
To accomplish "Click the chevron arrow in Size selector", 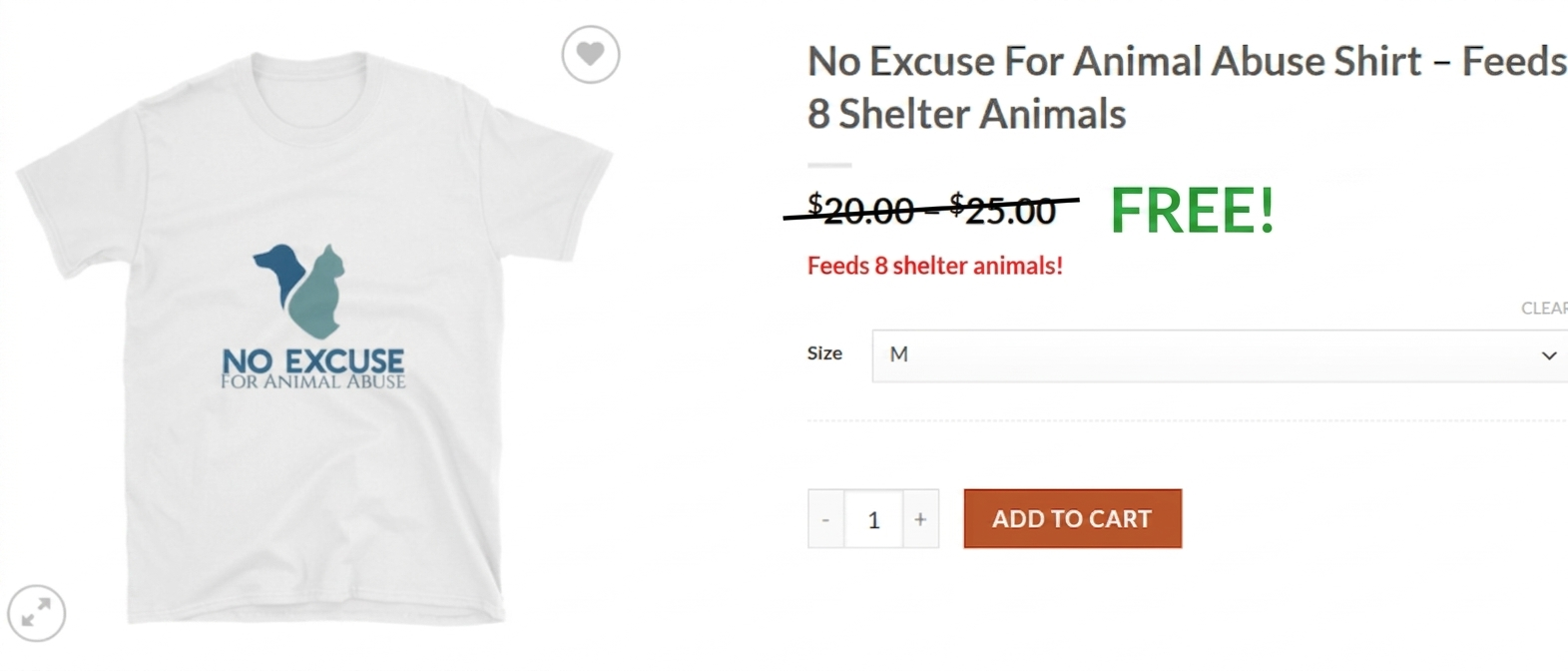I will click(1548, 355).
